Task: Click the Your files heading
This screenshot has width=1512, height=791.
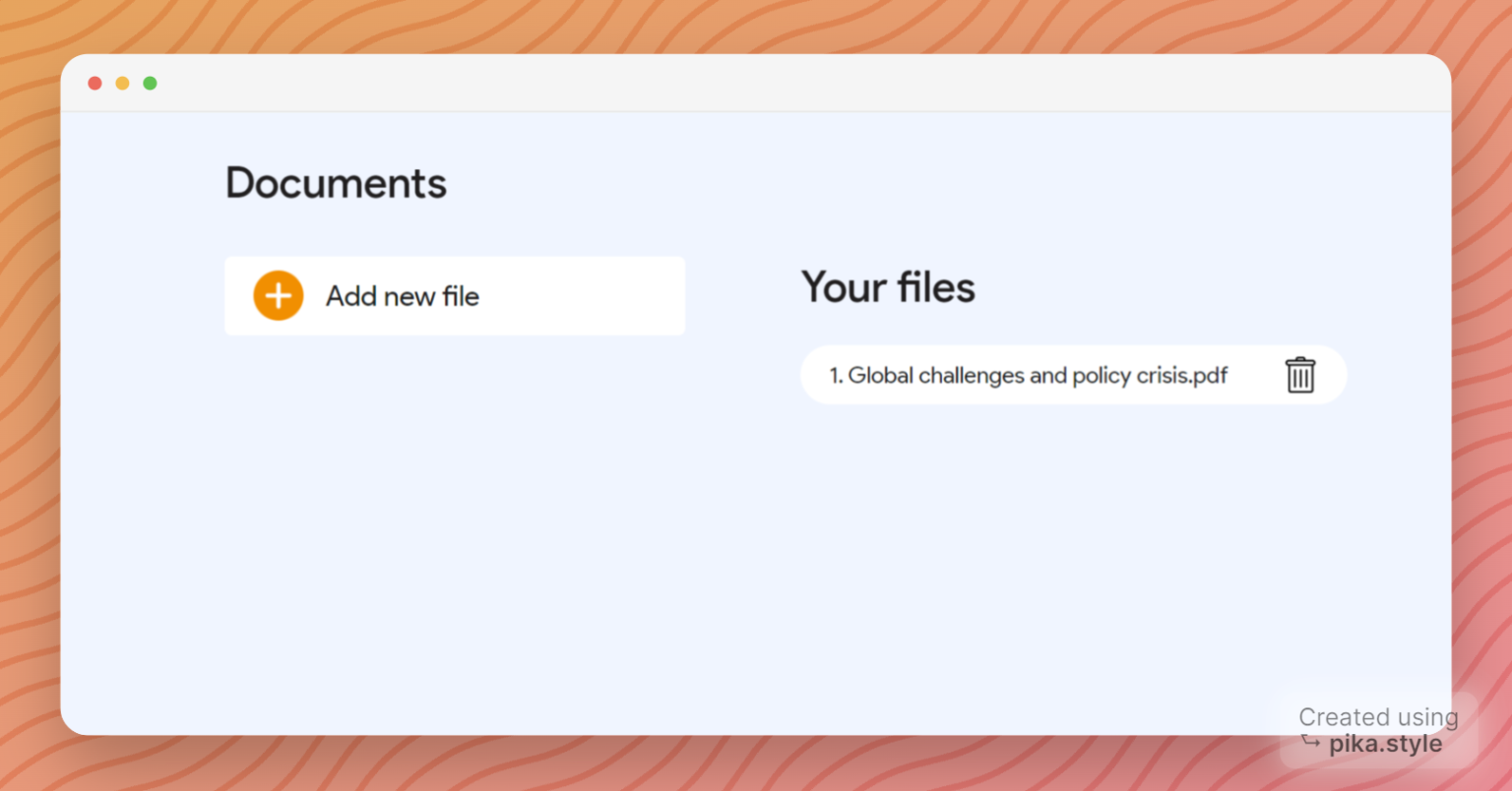Action: (x=887, y=286)
